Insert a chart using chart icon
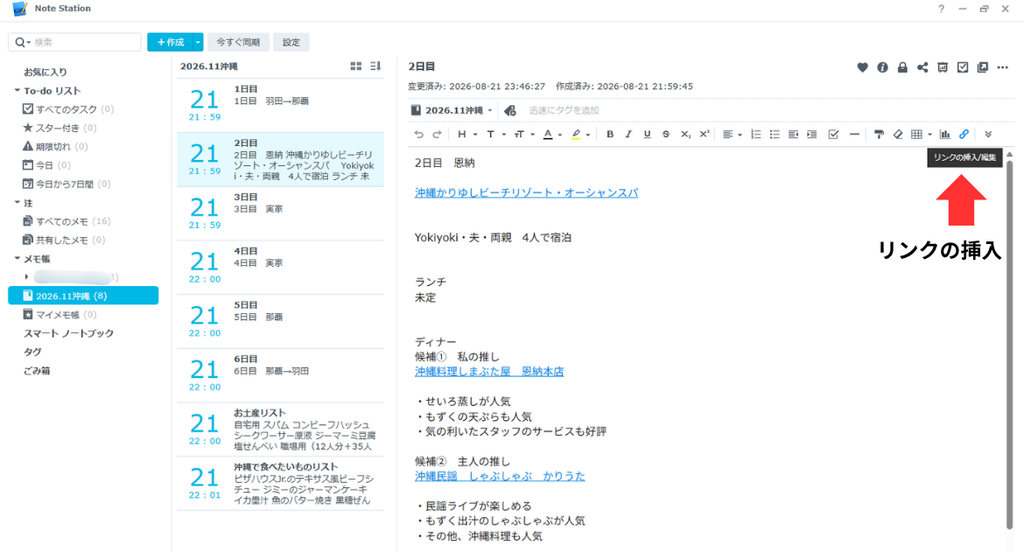1024x552 pixels. pyautogui.click(x=944, y=134)
